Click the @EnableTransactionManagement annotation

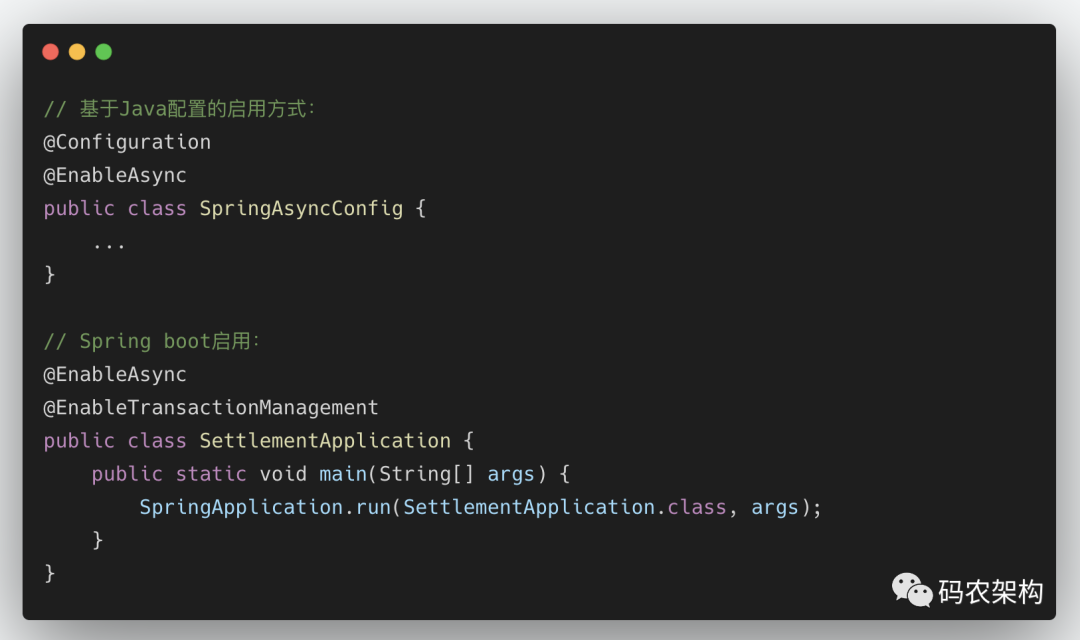coord(211,407)
